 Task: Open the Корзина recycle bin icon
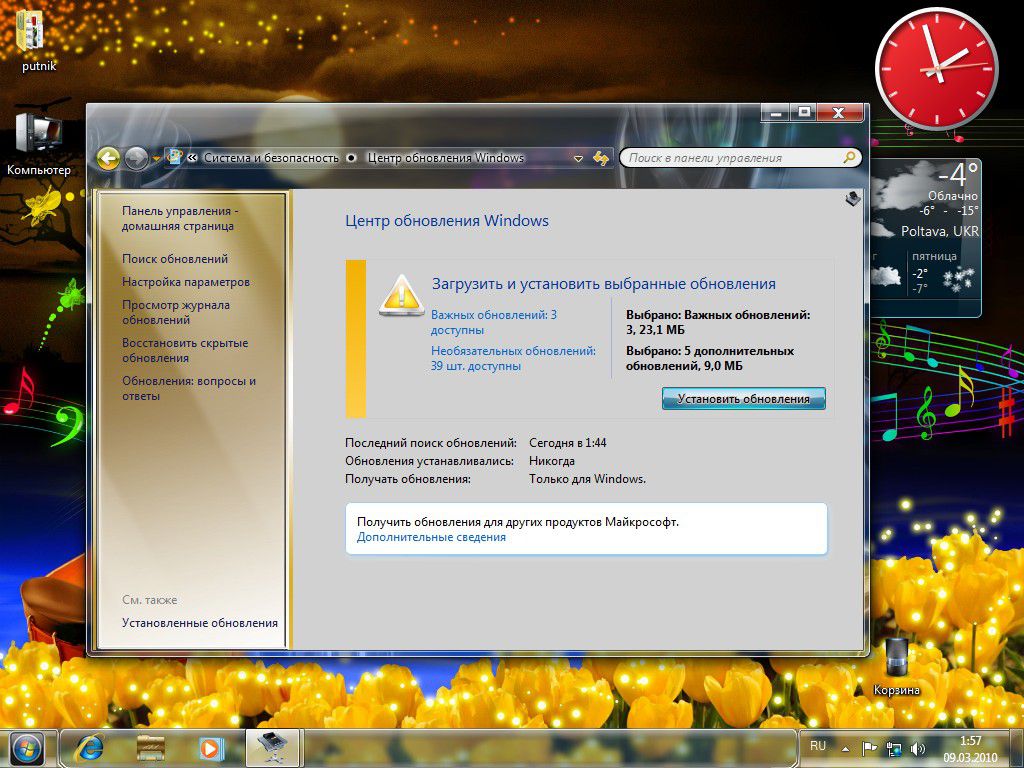coord(896,658)
